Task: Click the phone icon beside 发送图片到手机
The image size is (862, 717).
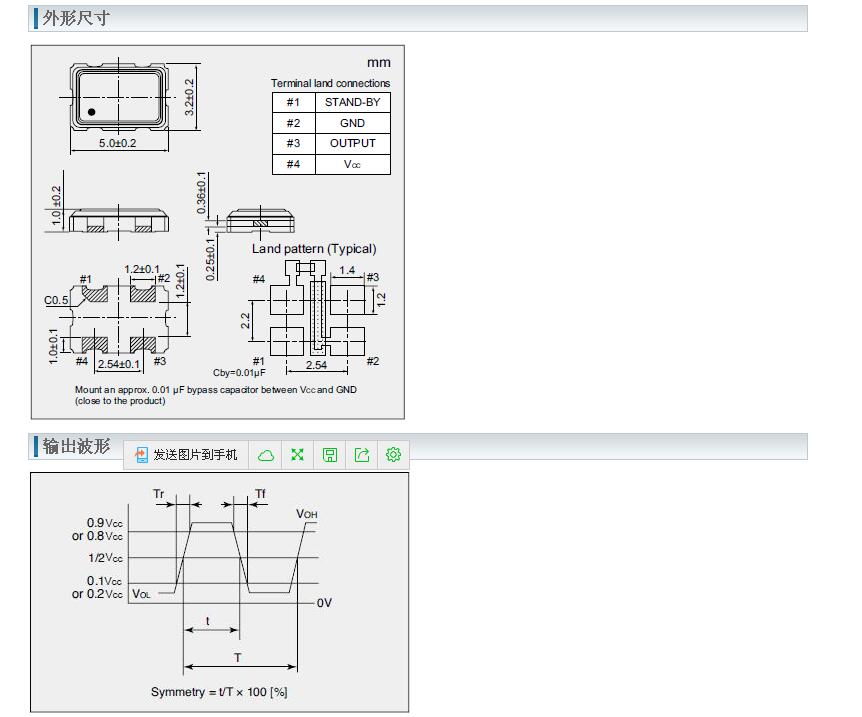Action: tap(141, 455)
